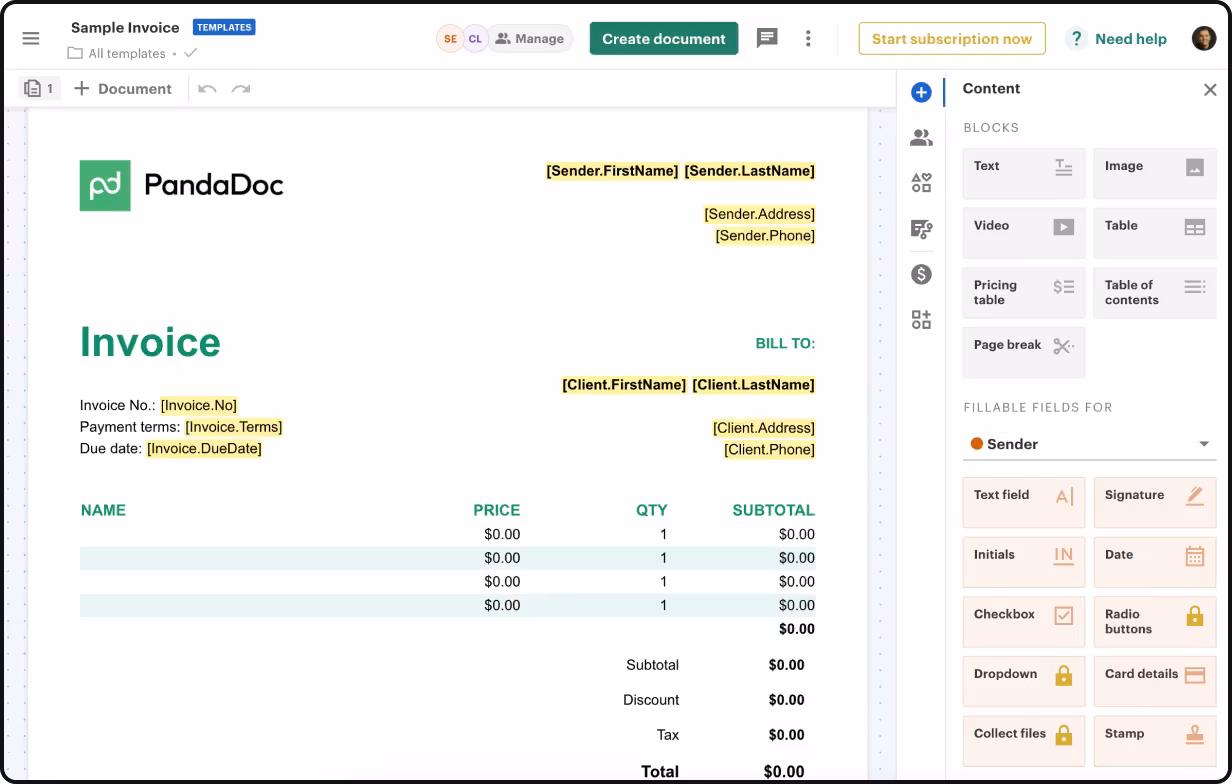Add a Date field
This screenshot has height=784, width=1232.
pyautogui.click(x=1154, y=562)
